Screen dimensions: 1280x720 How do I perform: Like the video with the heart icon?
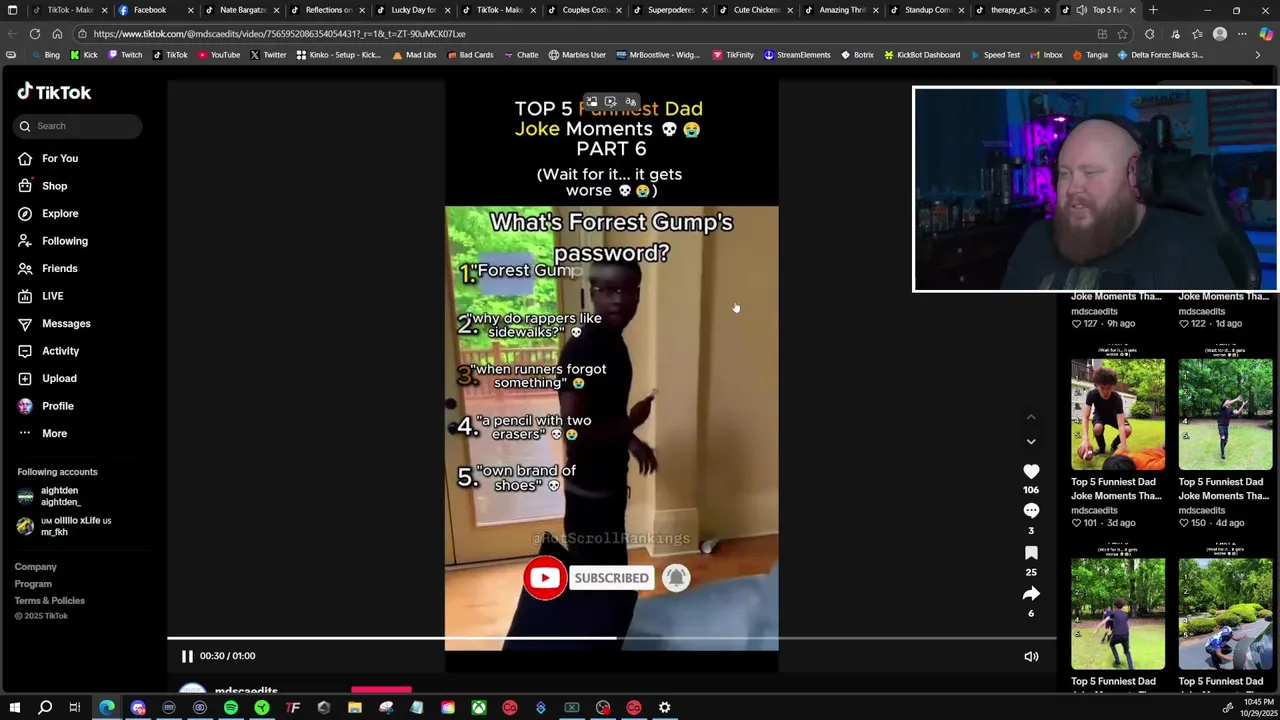[x=1031, y=471]
